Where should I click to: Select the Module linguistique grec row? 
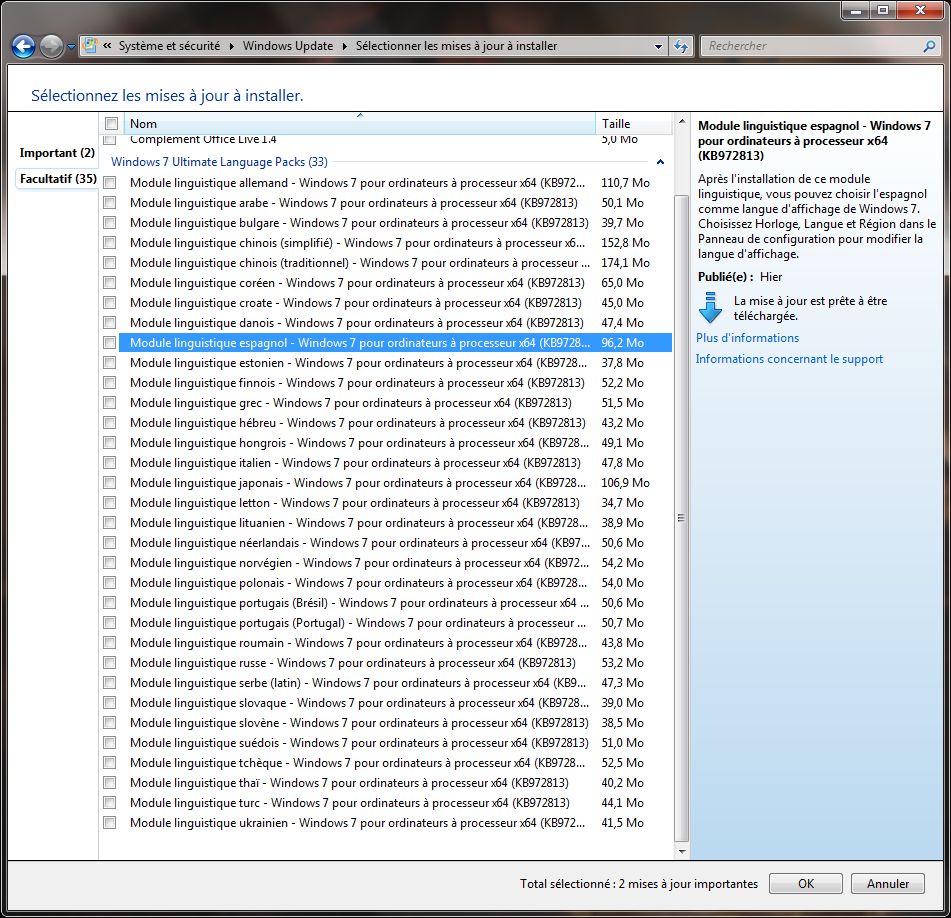pyautogui.click(x=395, y=403)
